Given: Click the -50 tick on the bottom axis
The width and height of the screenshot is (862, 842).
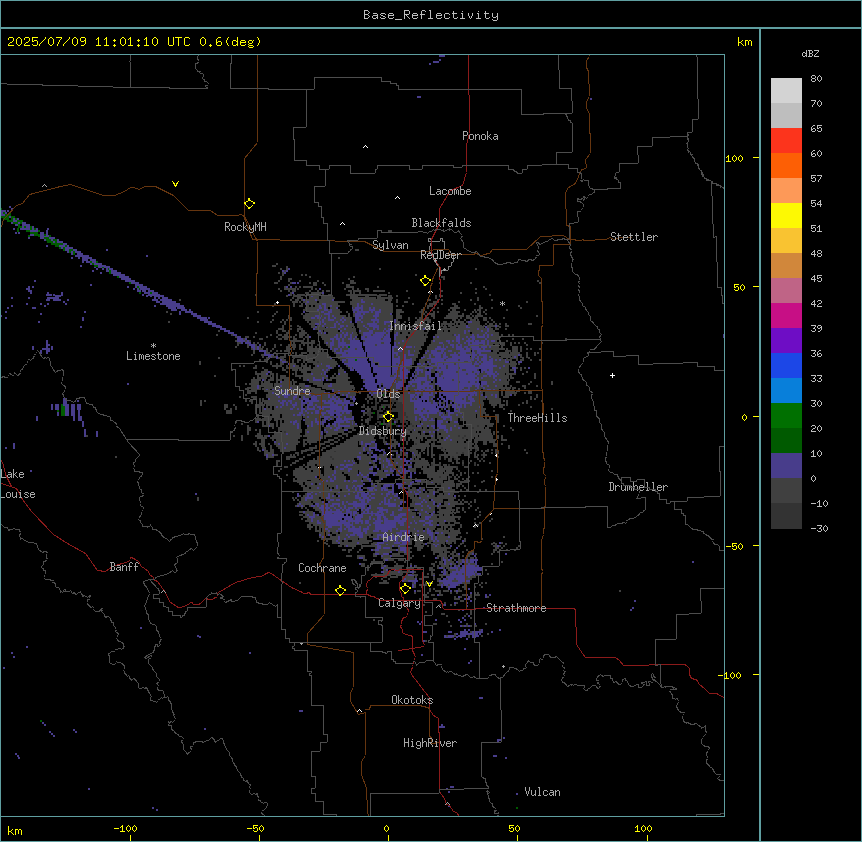Looking at the screenshot, I should pyautogui.click(x=255, y=828).
